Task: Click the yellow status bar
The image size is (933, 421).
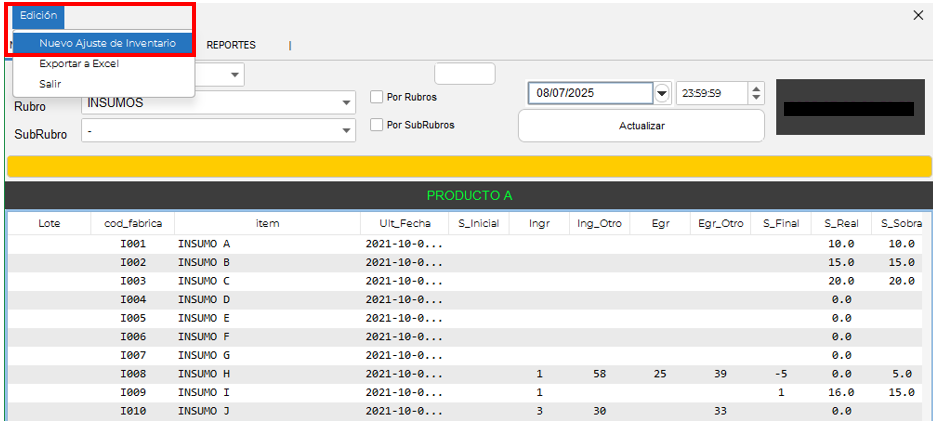Action: (468, 167)
